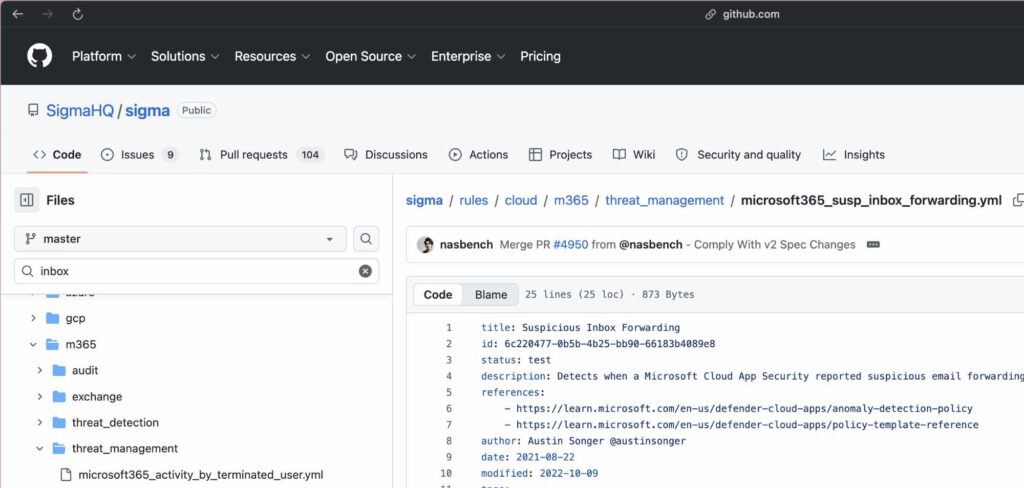Open nasbench's avatar profile picture
This screenshot has height=488, width=1024.
[425, 245]
